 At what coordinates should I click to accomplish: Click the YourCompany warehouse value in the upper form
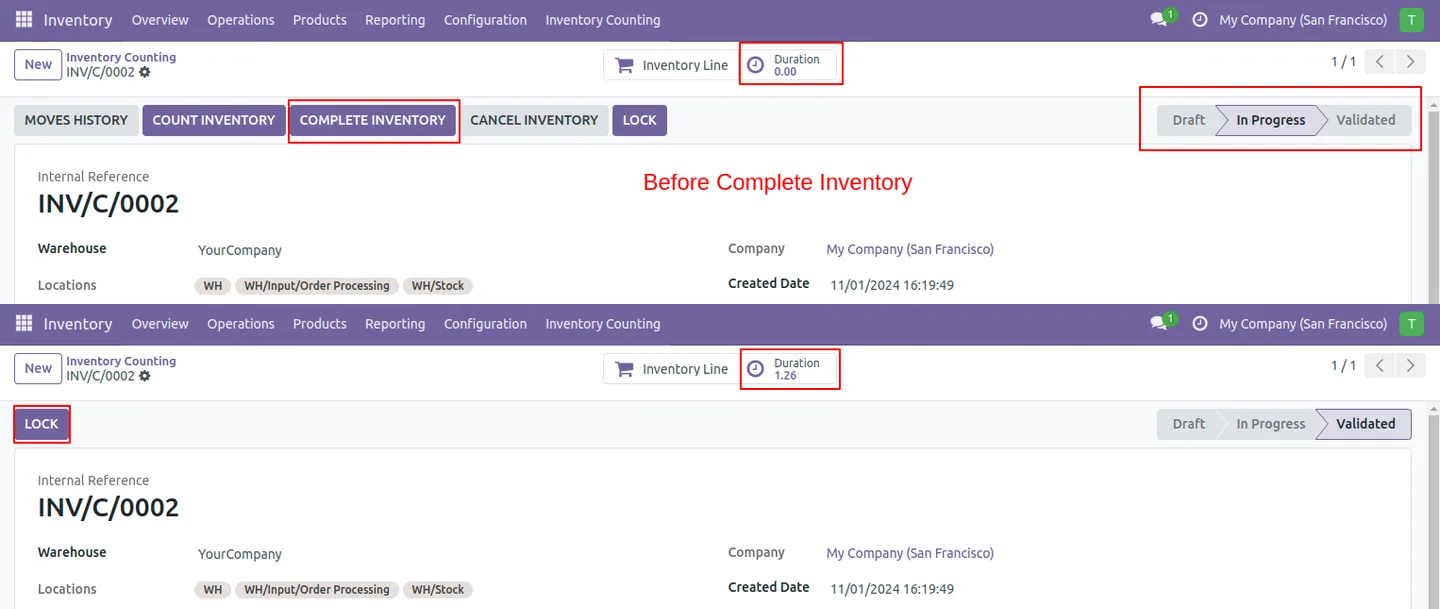pos(240,250)
